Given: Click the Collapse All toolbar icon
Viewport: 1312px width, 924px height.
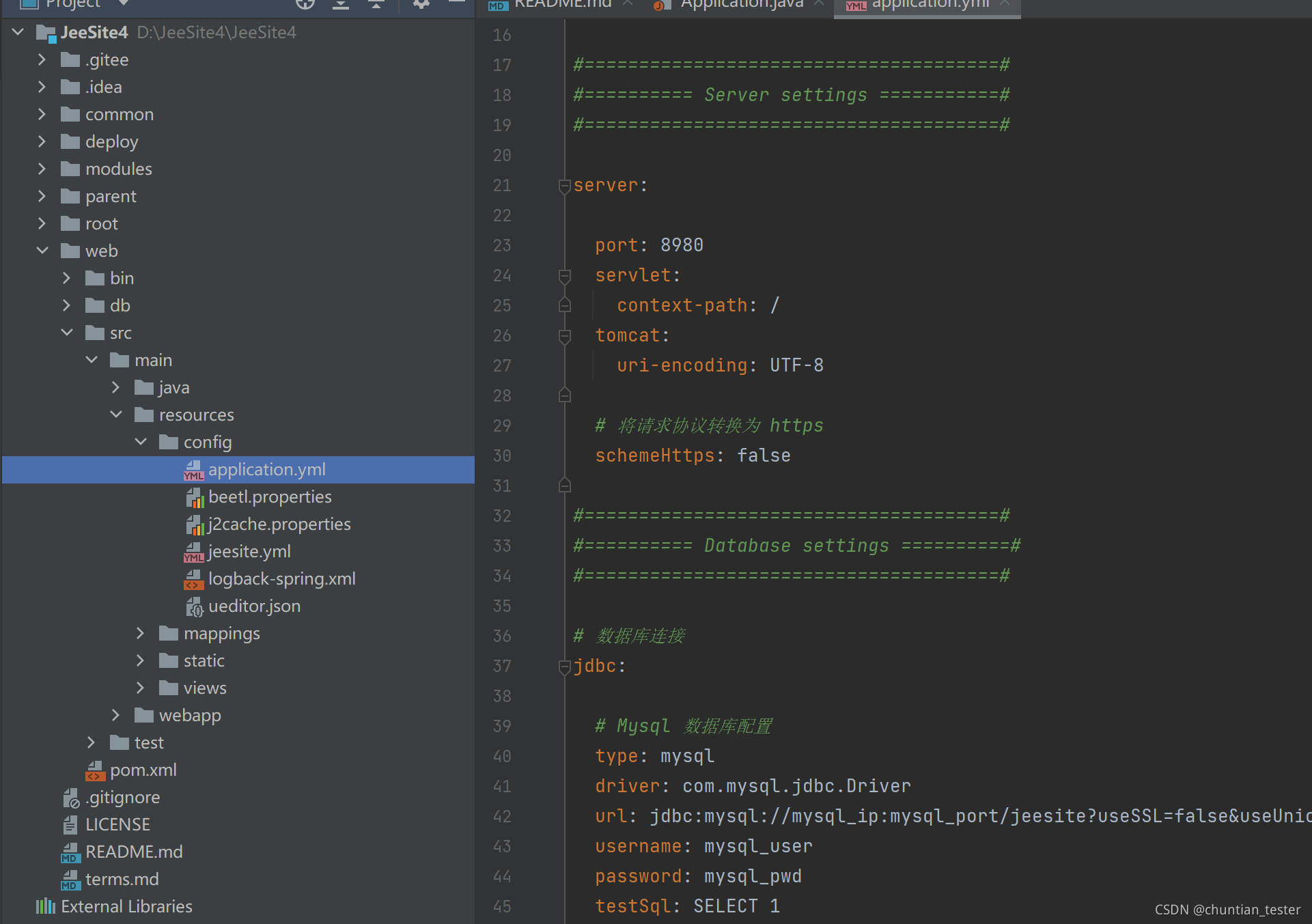Looking at the screenshot, I should pyautogui.click(x=376, y=4).
